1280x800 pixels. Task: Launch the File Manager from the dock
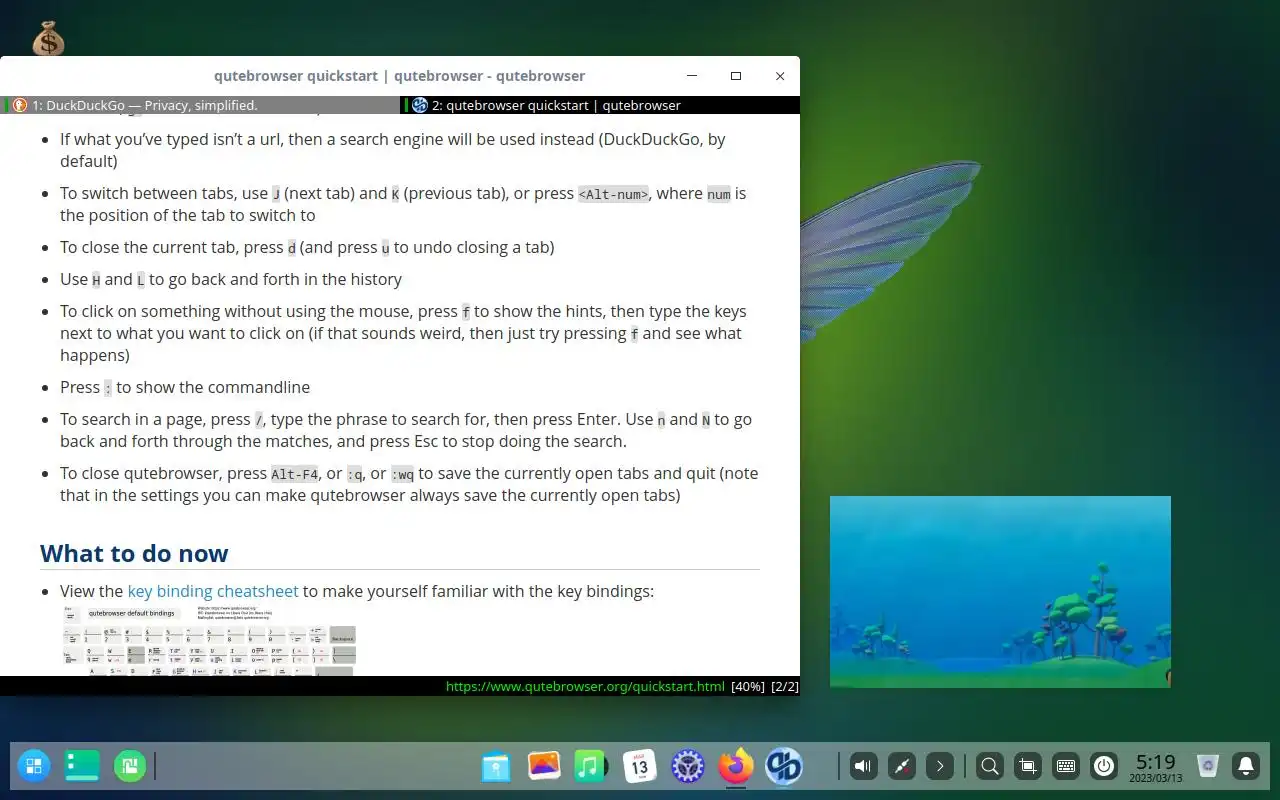[496, 767]
